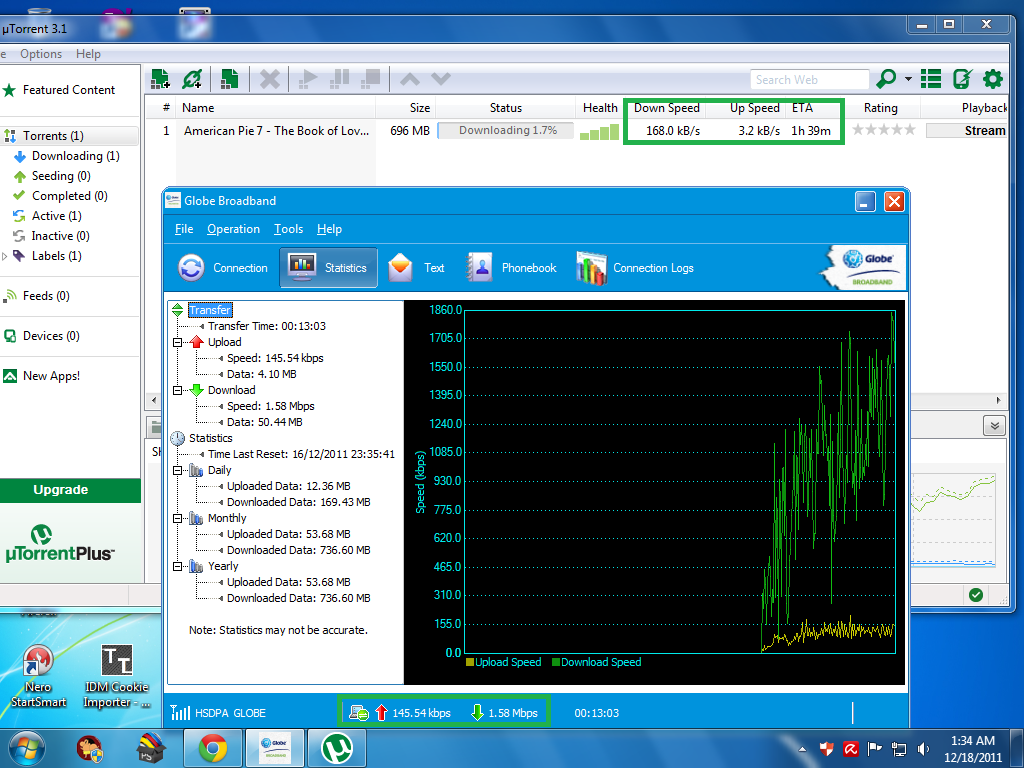The image size is (1024, 768).
Task: Rate the torrent with the stars
Action: pyautogui.click(x=884, y=130)
